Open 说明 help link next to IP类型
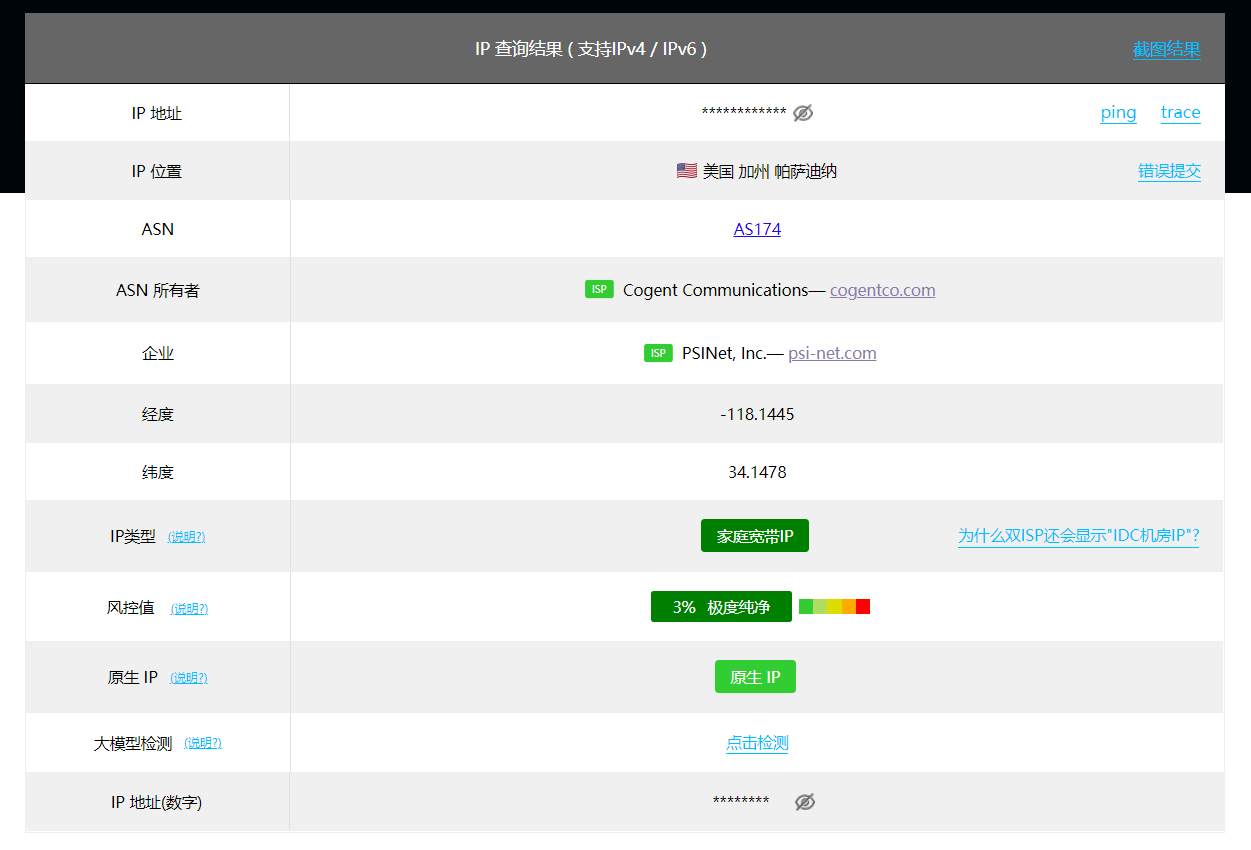The height and width of the screenshot is (850, 1251). (186, 537)
